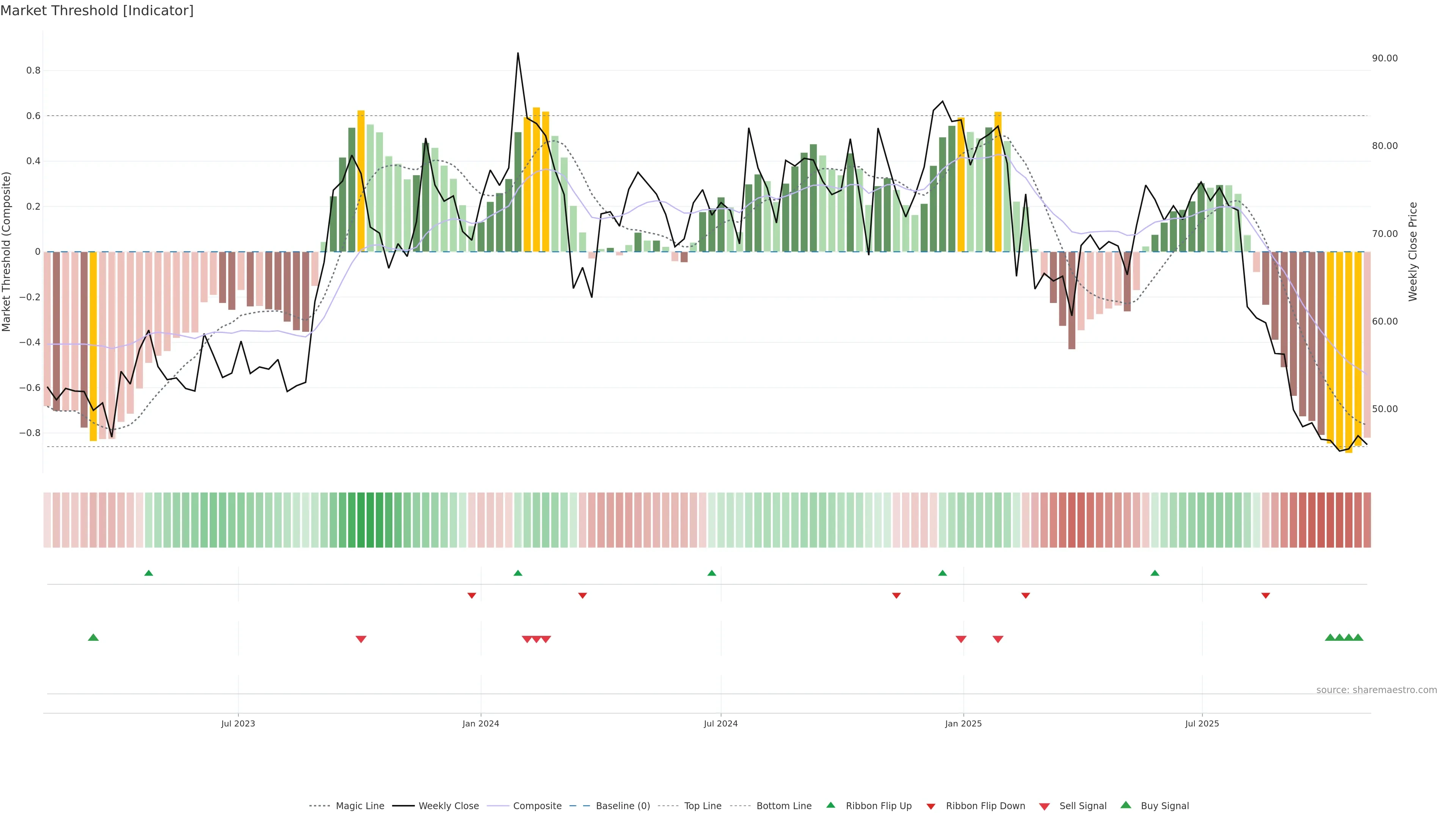Click the Jan 2024 x-axis label

point(480,723)
